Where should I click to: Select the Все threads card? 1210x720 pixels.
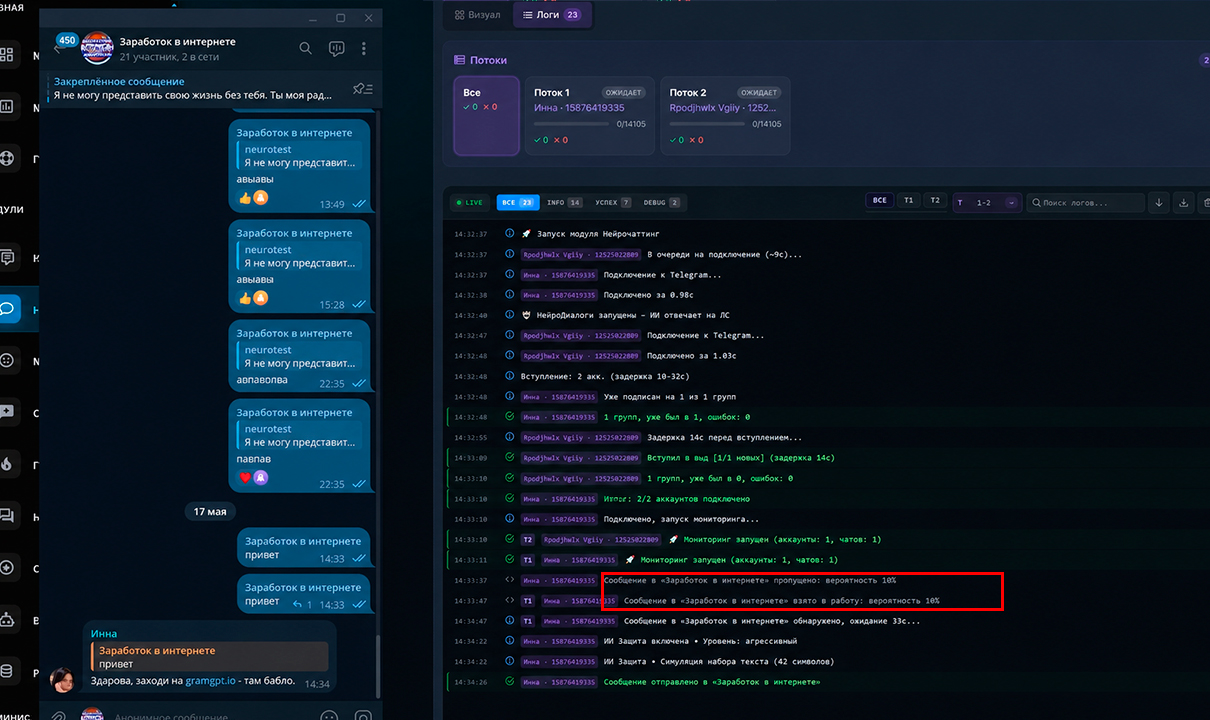point(486,116)
